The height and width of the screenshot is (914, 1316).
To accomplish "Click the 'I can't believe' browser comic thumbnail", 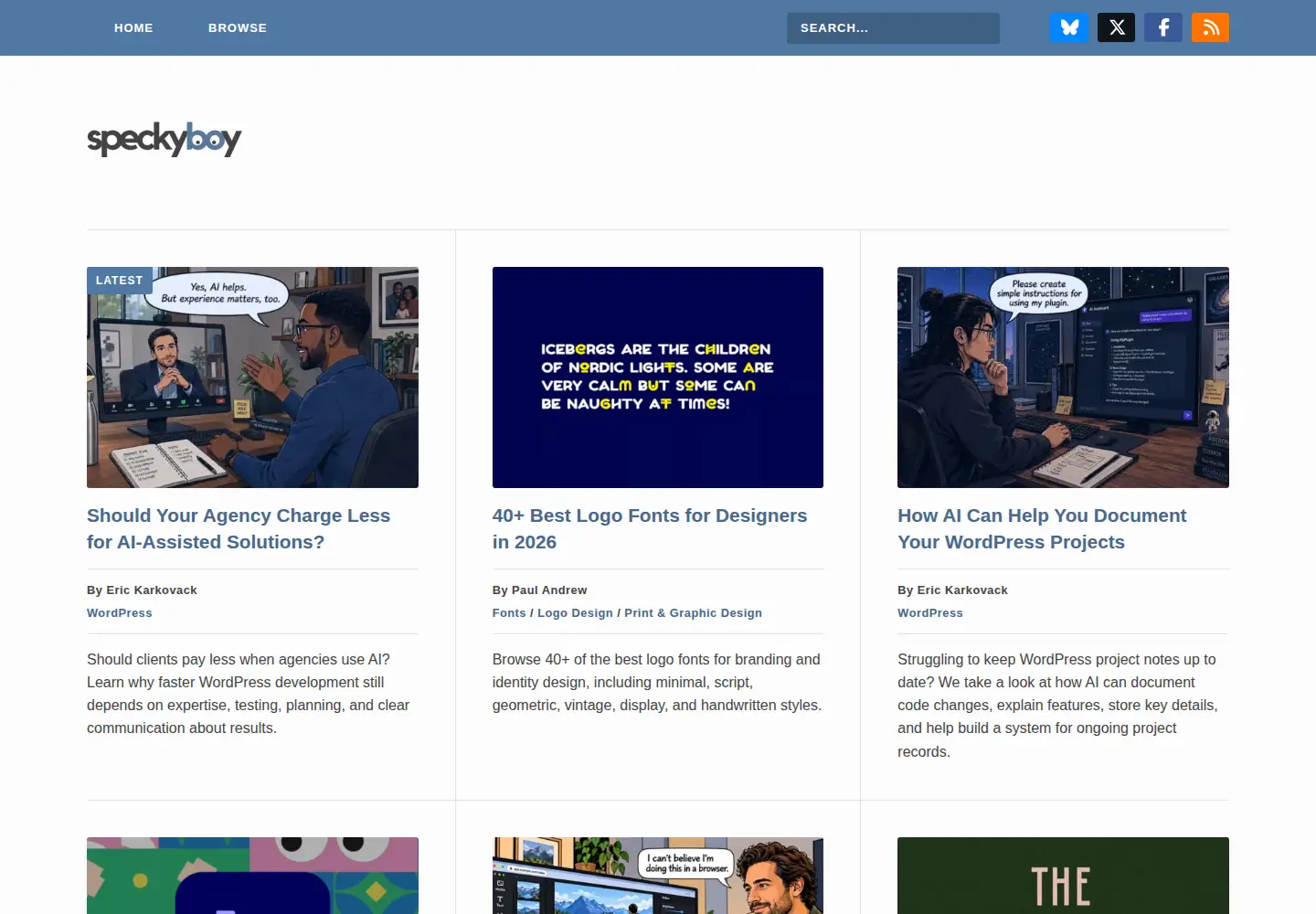I will point(658,876).
